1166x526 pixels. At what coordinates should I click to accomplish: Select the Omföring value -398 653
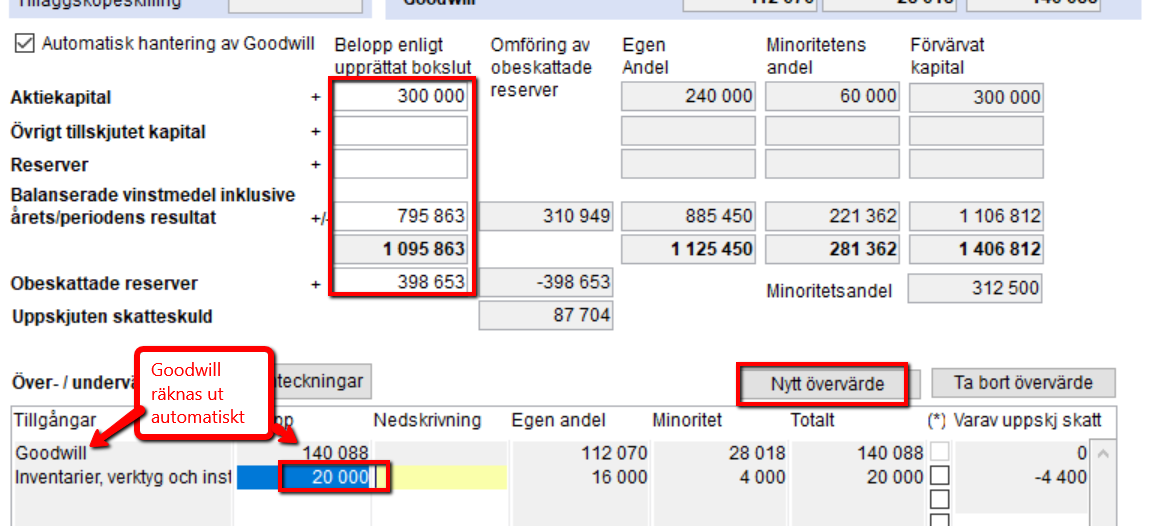click(x=546, y=283)
